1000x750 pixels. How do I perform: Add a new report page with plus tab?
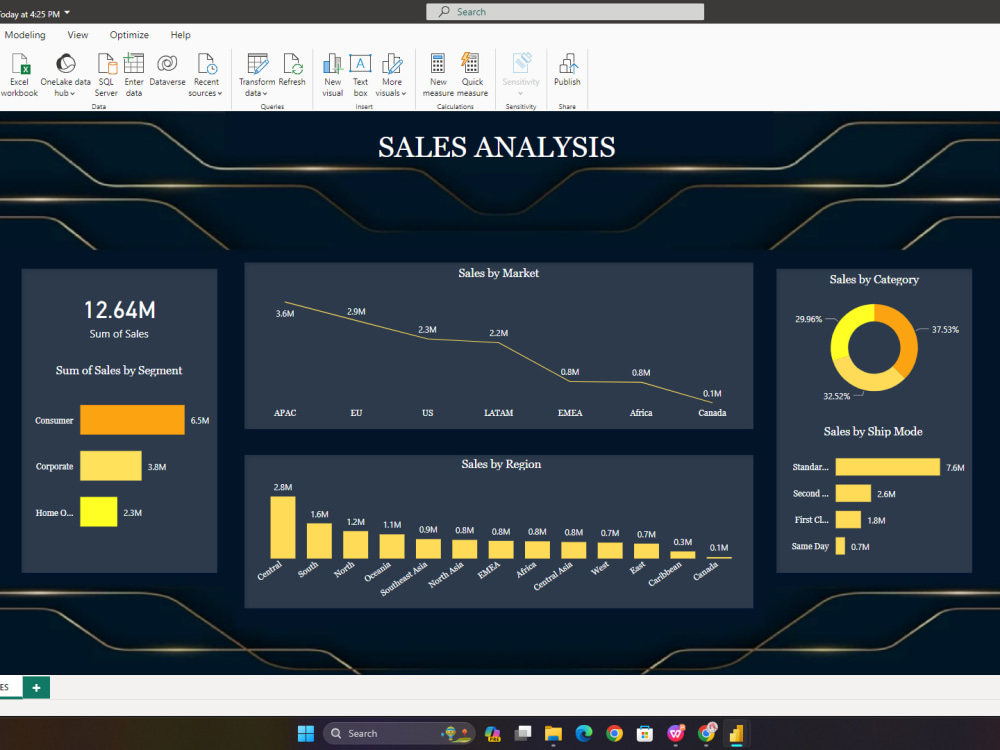coord(36,688)
